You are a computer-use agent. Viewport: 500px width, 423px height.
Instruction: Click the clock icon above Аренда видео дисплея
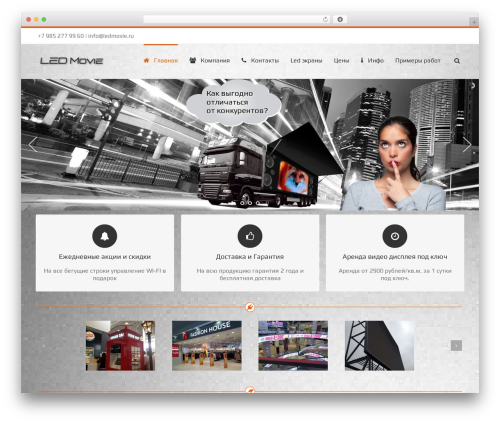[395, 236]
